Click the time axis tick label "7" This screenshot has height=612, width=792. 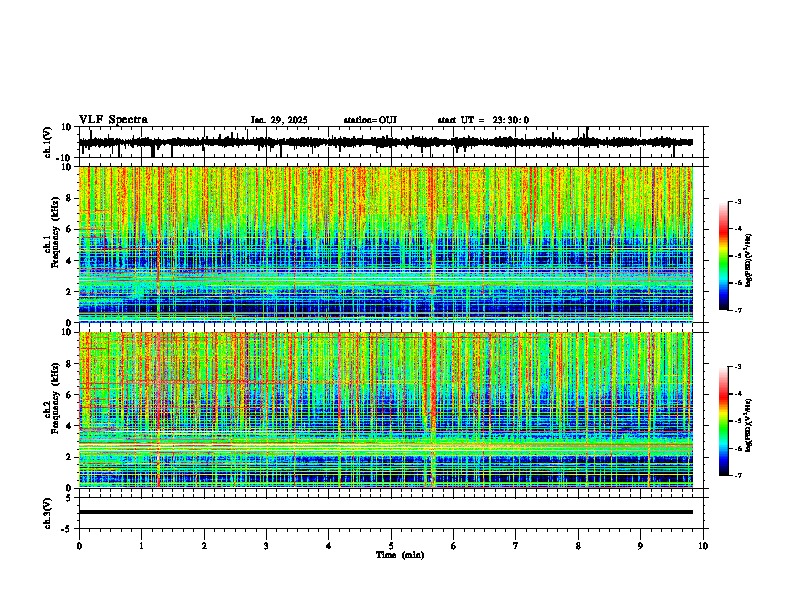click(x=516, y=546)
